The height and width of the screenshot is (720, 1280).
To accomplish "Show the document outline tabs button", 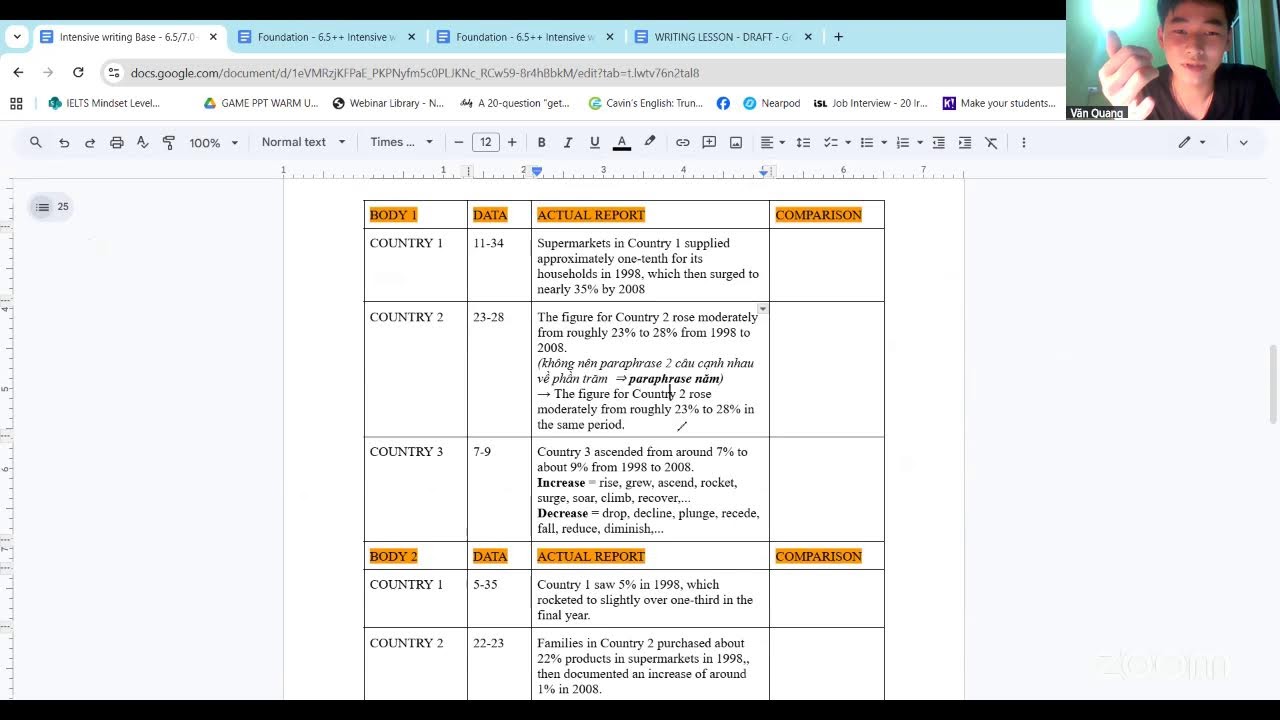I will pos(51,207).
